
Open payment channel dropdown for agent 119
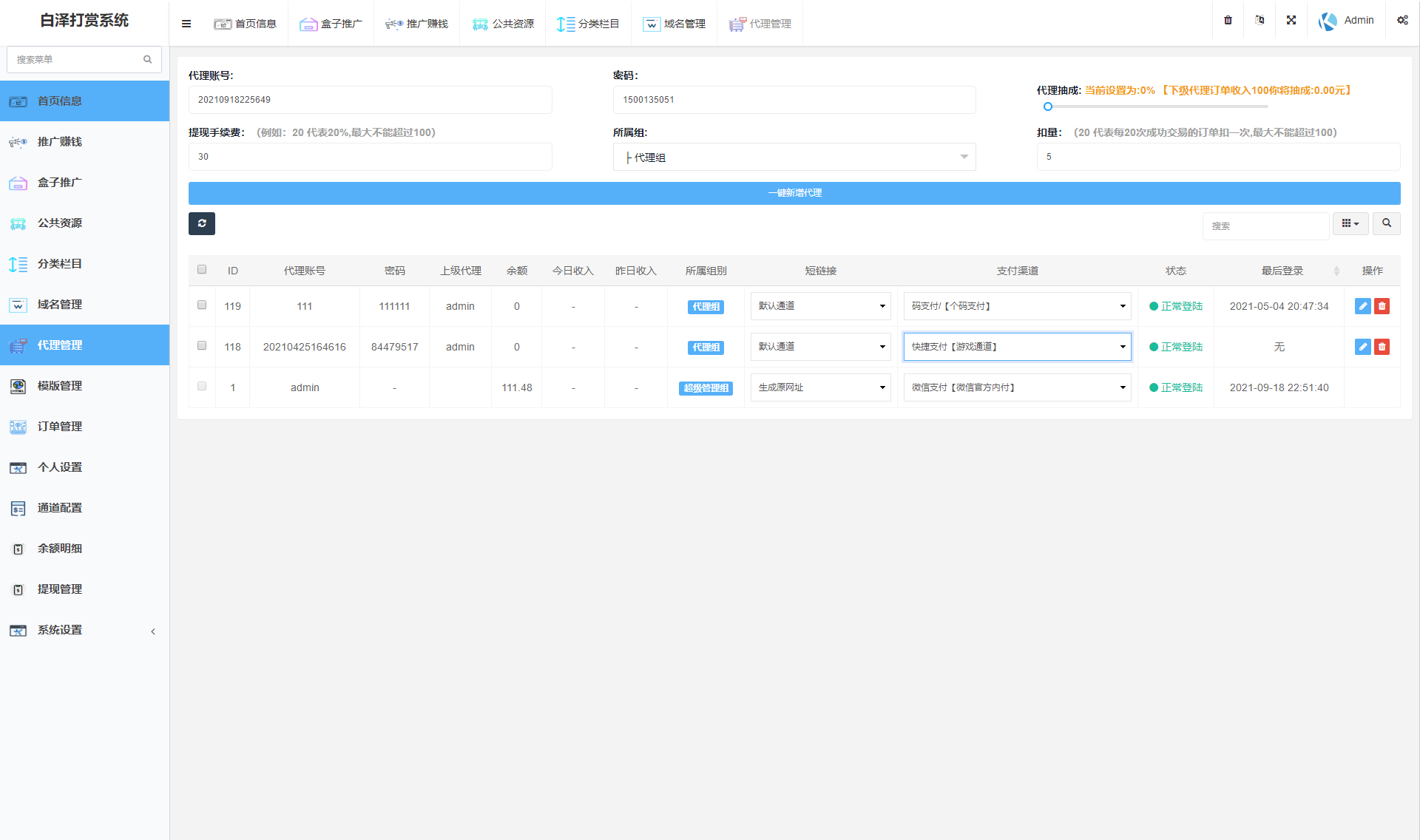point(1017,306)
